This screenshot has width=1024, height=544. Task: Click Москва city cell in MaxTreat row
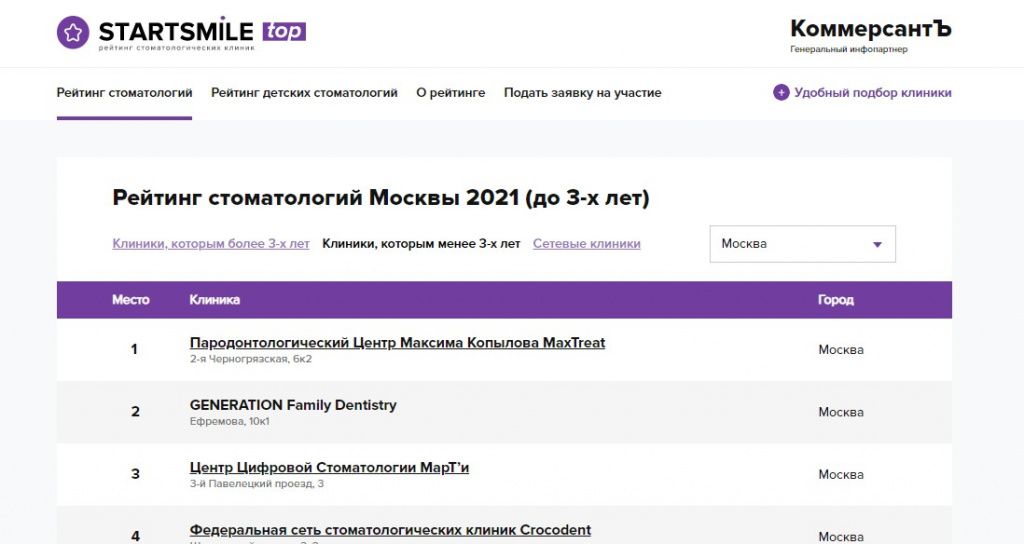pos(841,350)
